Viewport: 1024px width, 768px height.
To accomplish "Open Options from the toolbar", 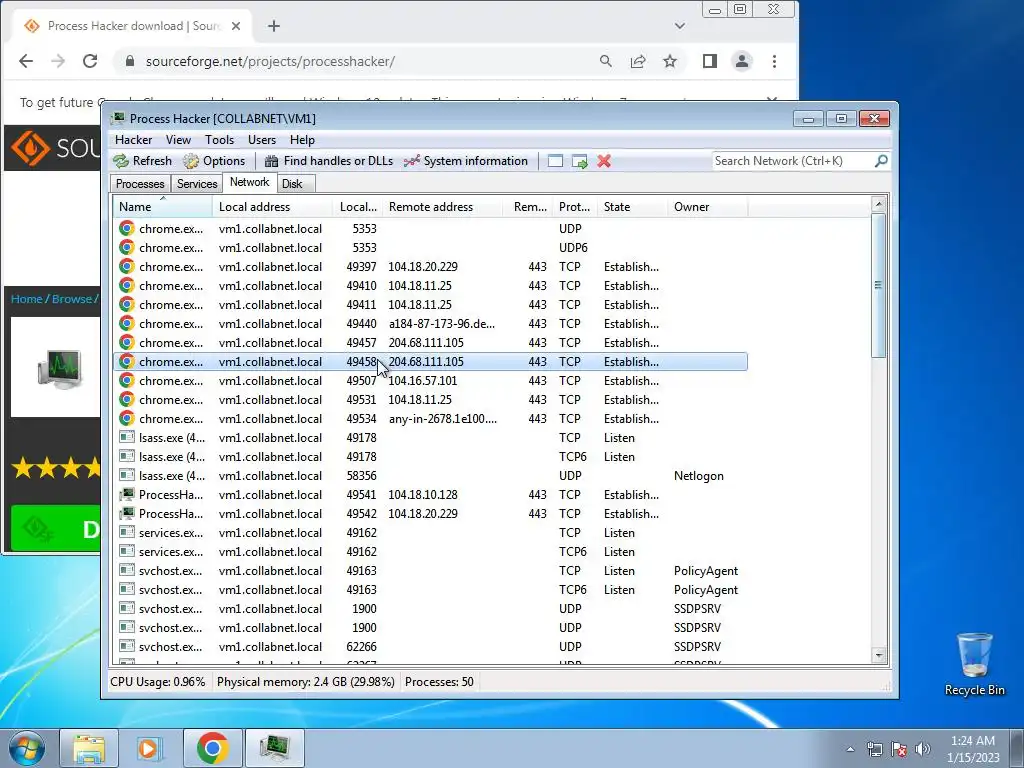I will click(214, 161).
